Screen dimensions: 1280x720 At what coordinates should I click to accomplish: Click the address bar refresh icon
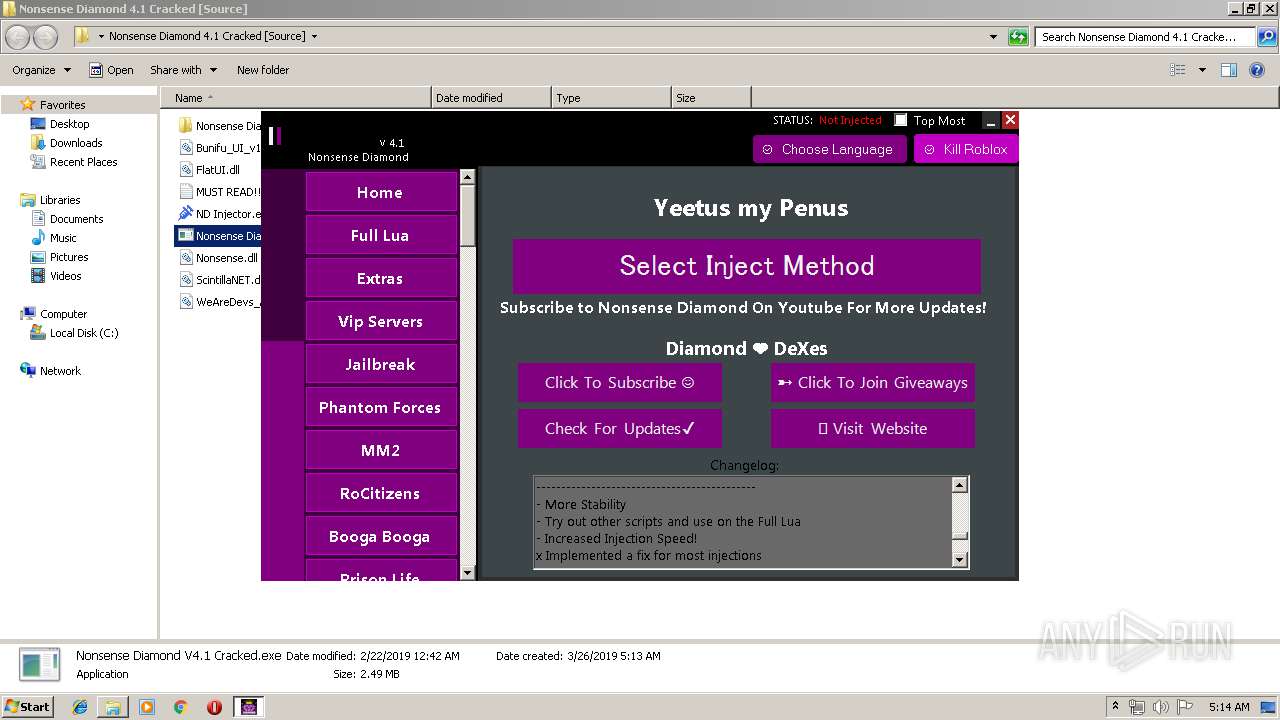click(1018, 37)
